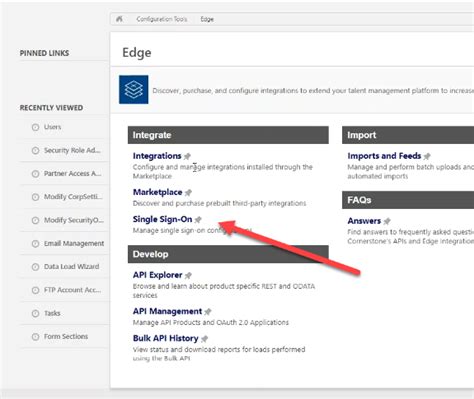Open the Marketplace link
The width and height of the screenshot is (474, 399).
pos(157,192)
